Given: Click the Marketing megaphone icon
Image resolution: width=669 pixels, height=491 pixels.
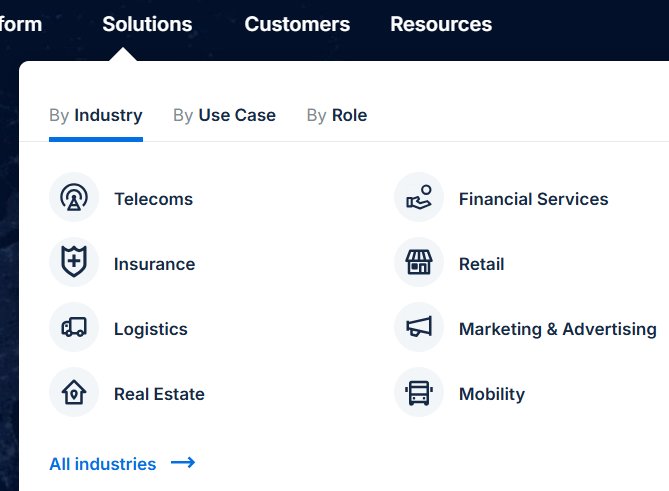Looking at the screenshot, I should point(418,328).
